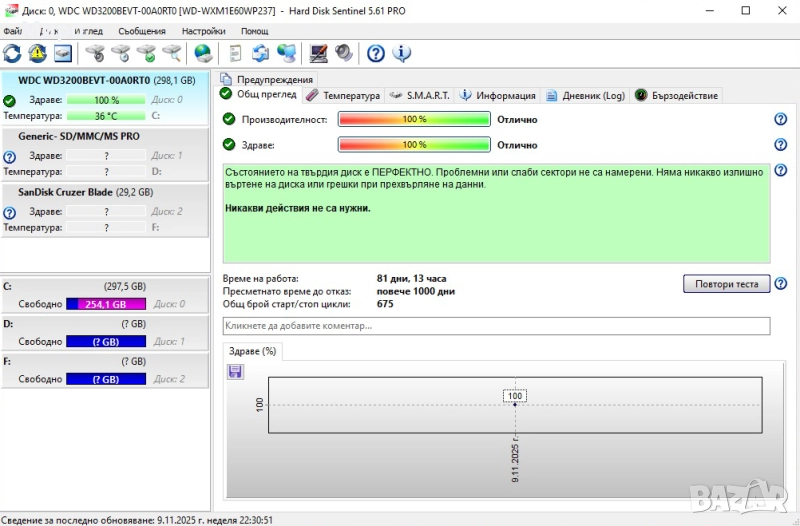Open the About info icon in toolbar
Screen dimensions: 800x526
pos(402,53)
